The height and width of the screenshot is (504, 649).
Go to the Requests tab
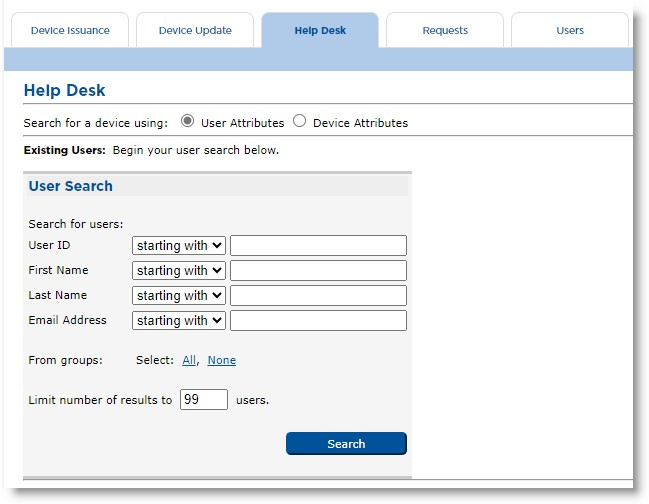pos(445,30)
